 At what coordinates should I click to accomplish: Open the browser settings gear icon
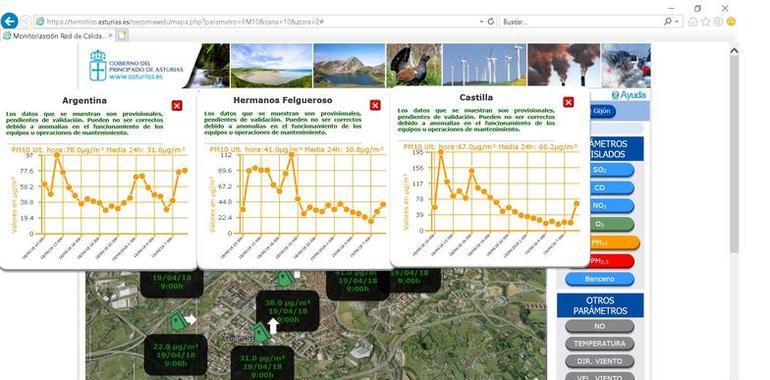(x=718, y=22)
